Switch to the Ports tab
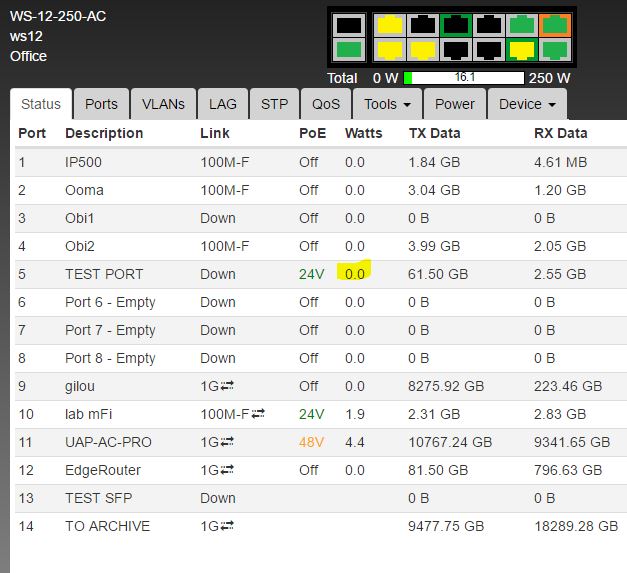This screenshot has width=627, height=573. [101, 104]
